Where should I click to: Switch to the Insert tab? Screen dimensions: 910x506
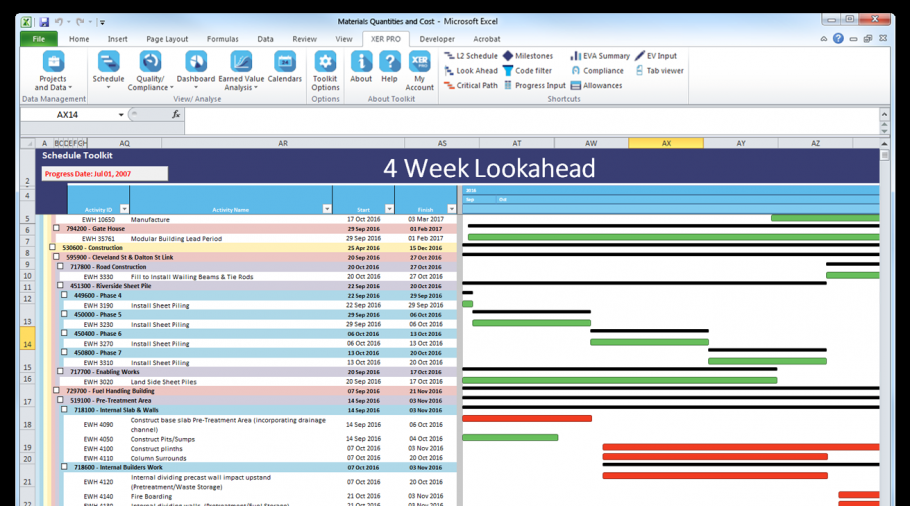tap(117, 39)
